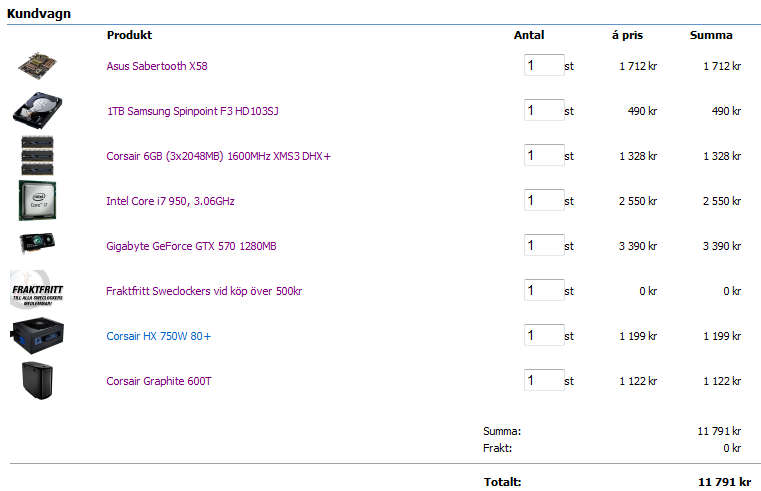
Task: Click the quantity field for Intel Core i7
Action: coord(543,201)
